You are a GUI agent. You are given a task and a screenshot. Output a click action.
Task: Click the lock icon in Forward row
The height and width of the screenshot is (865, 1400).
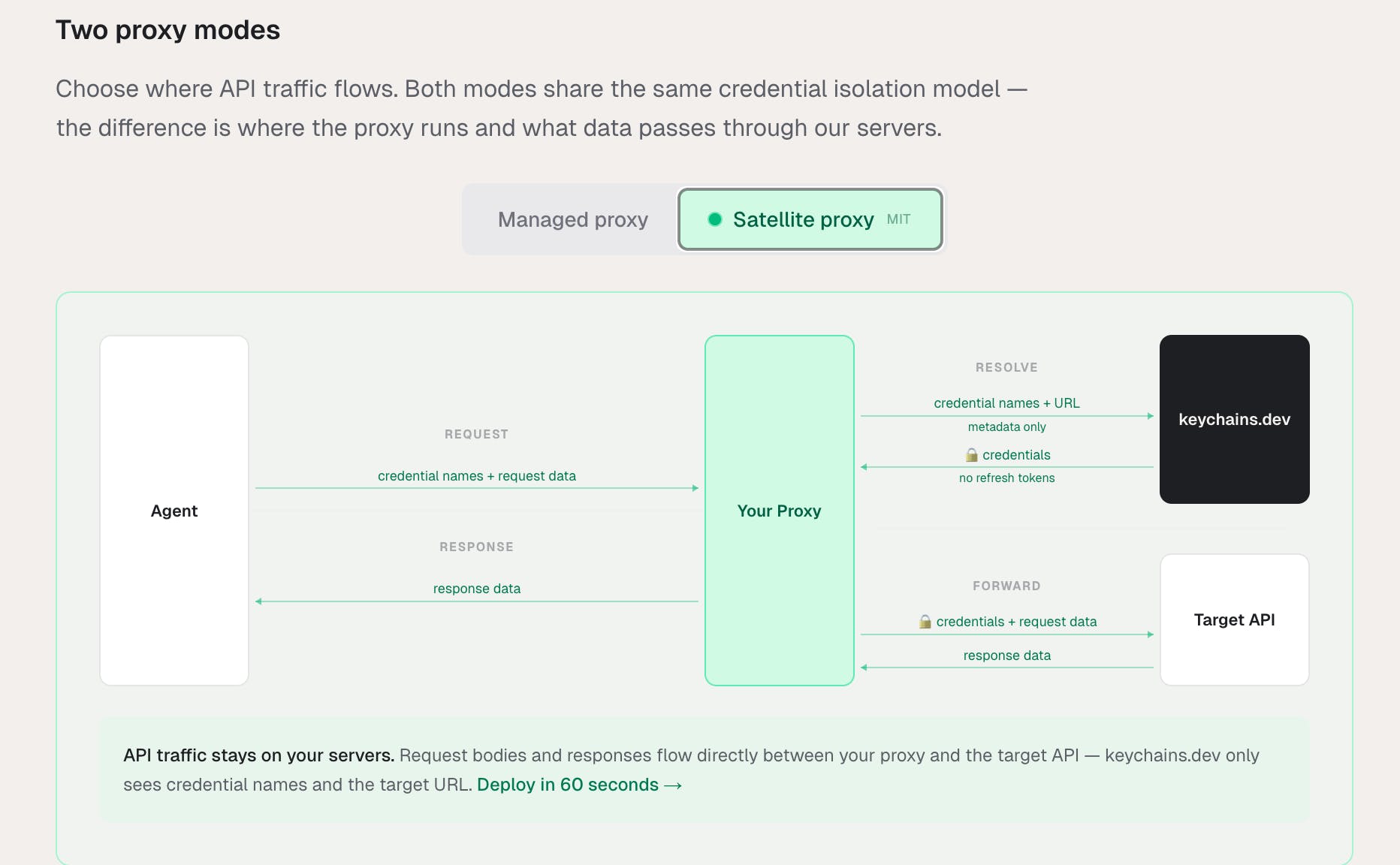coord(925,622)
